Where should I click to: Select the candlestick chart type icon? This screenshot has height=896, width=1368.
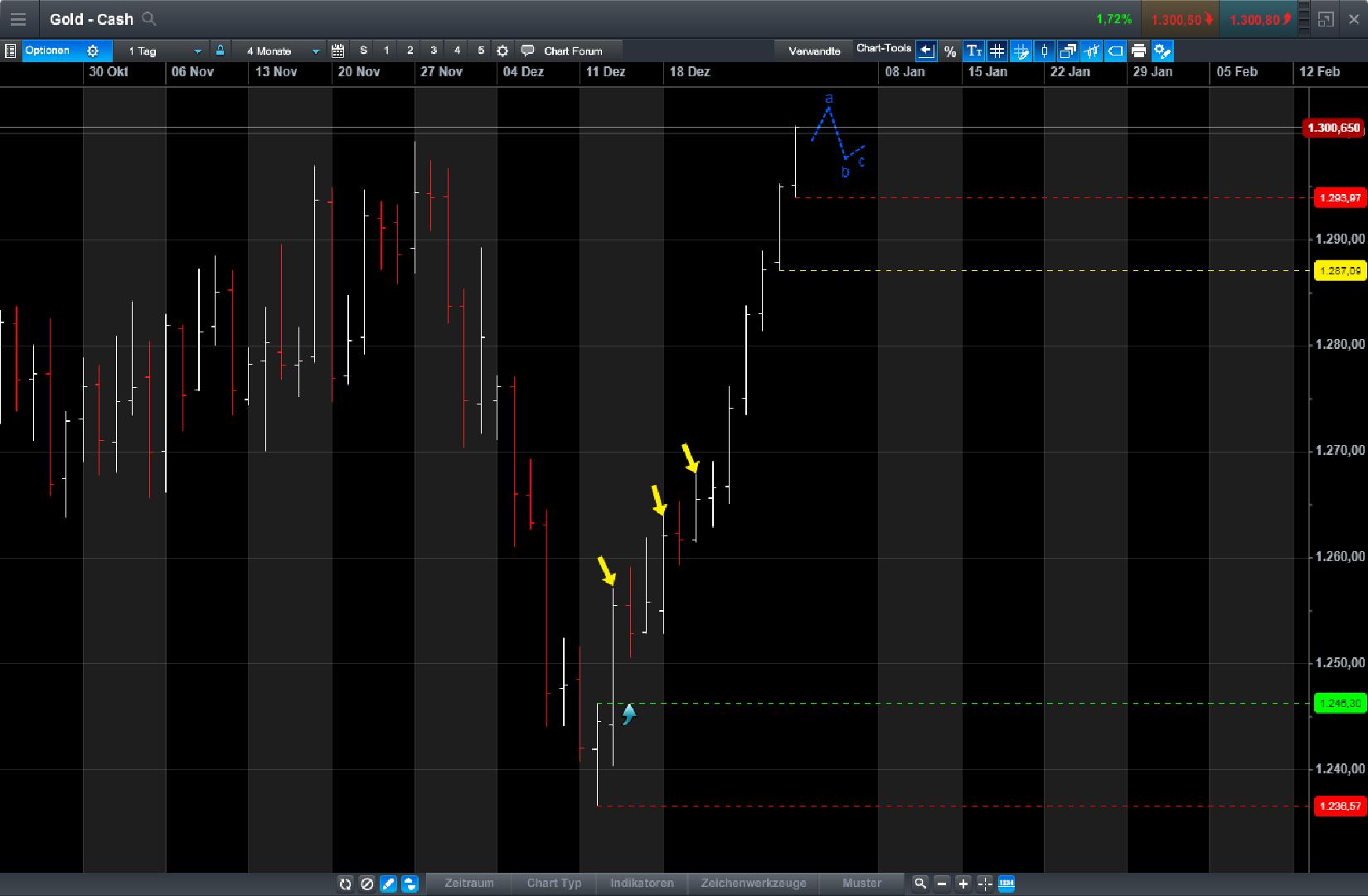[x=1044, y=51]
